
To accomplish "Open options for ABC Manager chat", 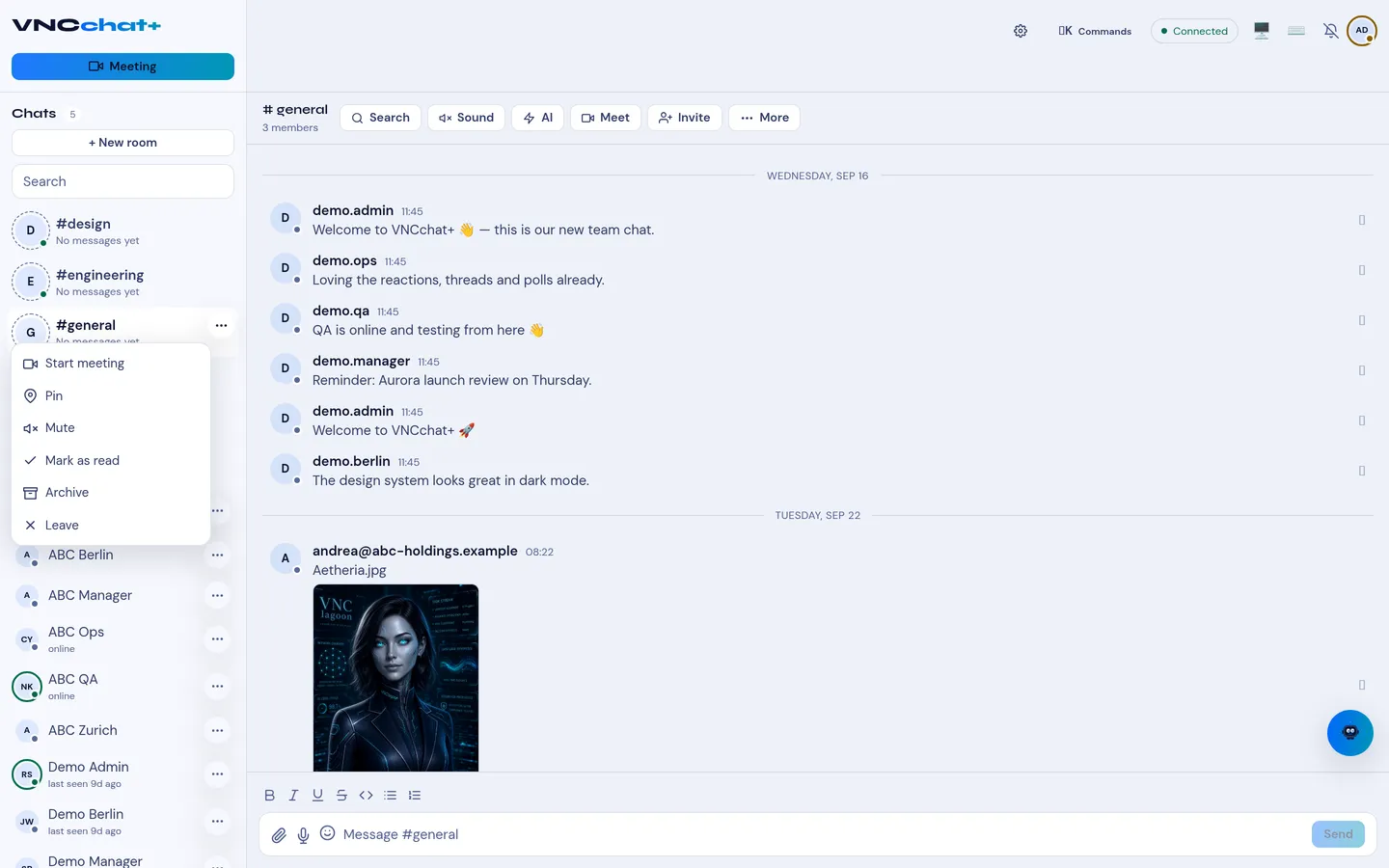I will pos(218,596).
